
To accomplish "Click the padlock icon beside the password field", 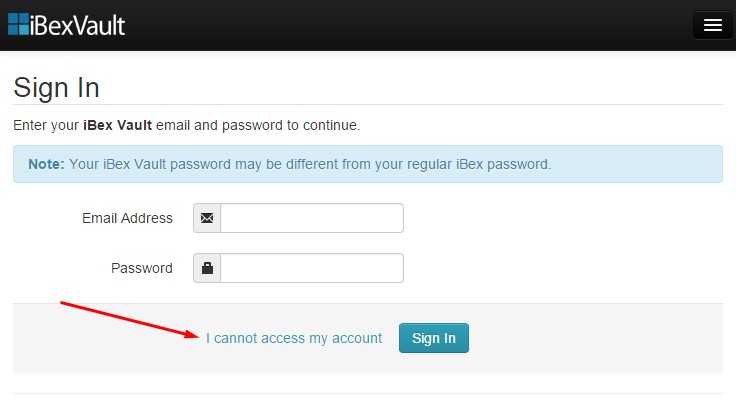I will click(x=207, y=268).
